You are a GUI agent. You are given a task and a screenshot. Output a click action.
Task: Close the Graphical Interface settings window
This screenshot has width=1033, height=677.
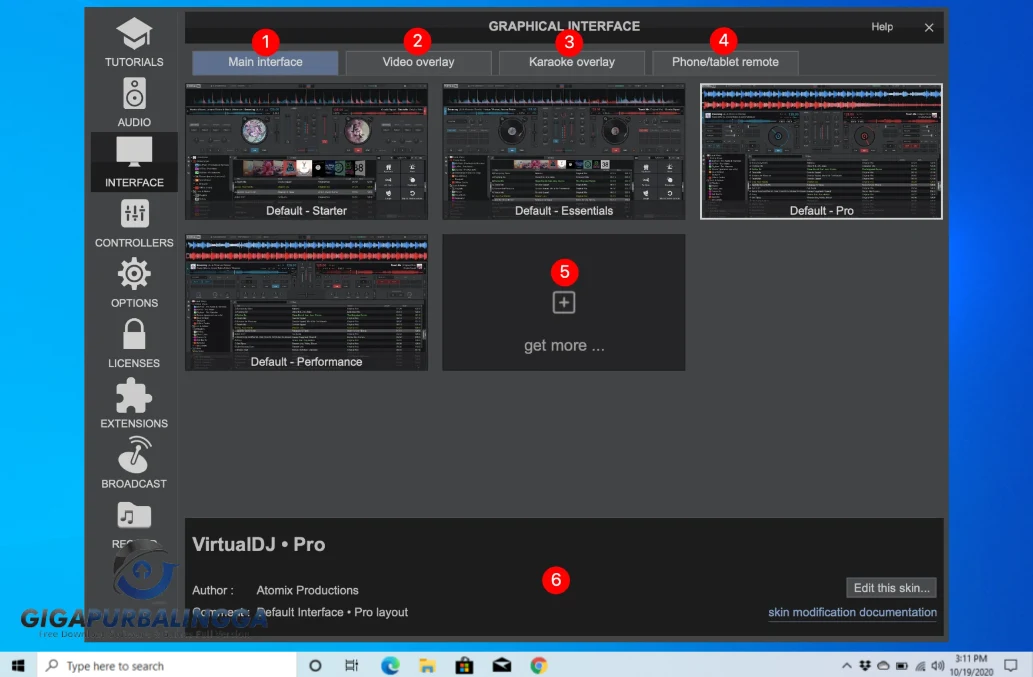point(929,28)
